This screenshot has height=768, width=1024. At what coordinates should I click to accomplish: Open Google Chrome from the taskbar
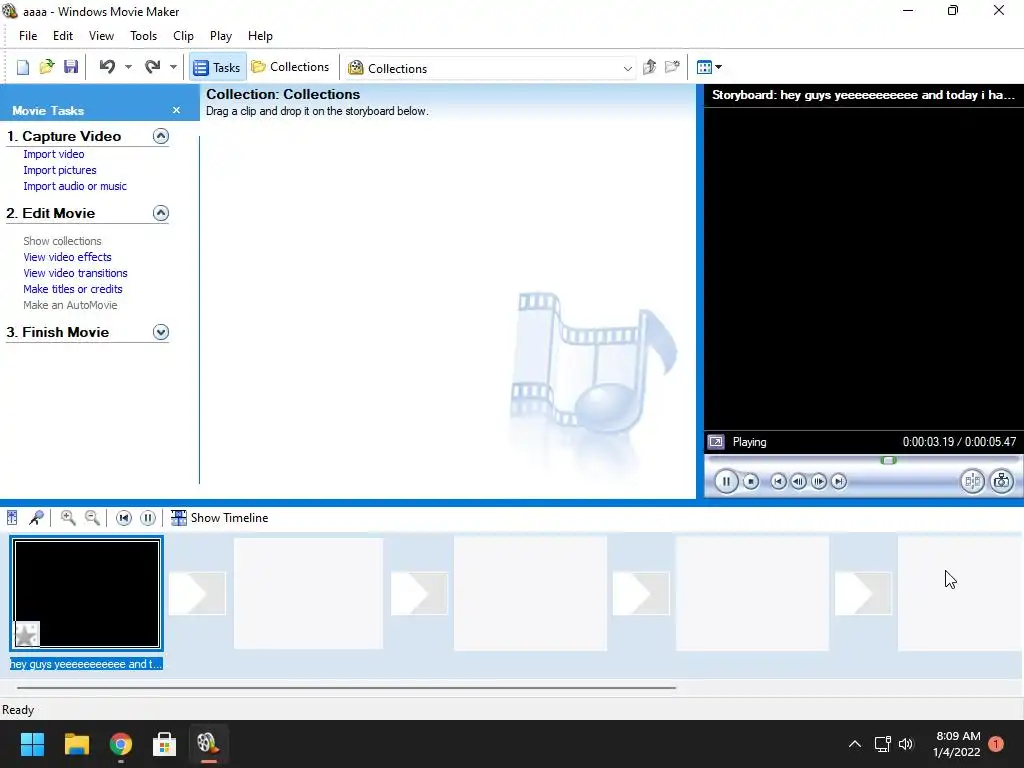(x=121, y=744)
